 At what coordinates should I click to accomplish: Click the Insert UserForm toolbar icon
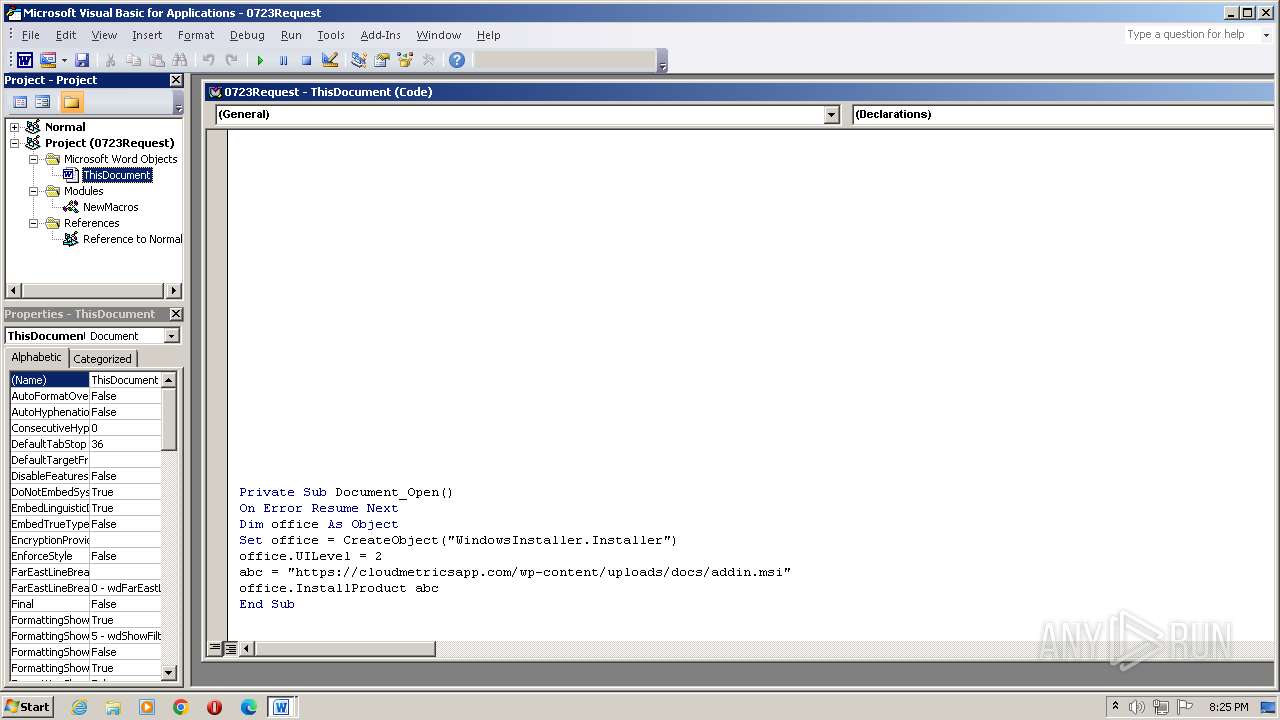47,60
